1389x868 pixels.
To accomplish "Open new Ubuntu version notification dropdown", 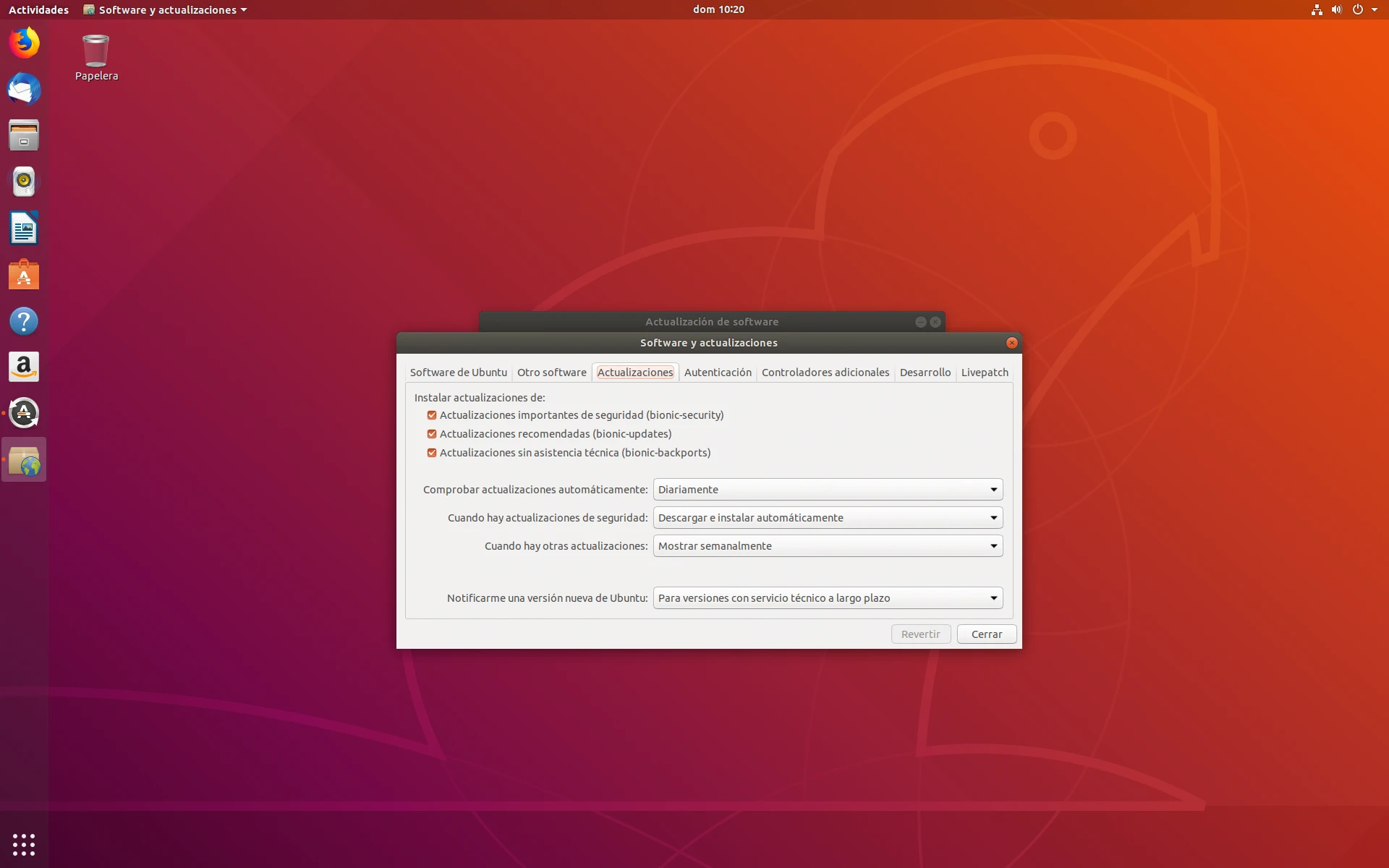I will point(828,598).
